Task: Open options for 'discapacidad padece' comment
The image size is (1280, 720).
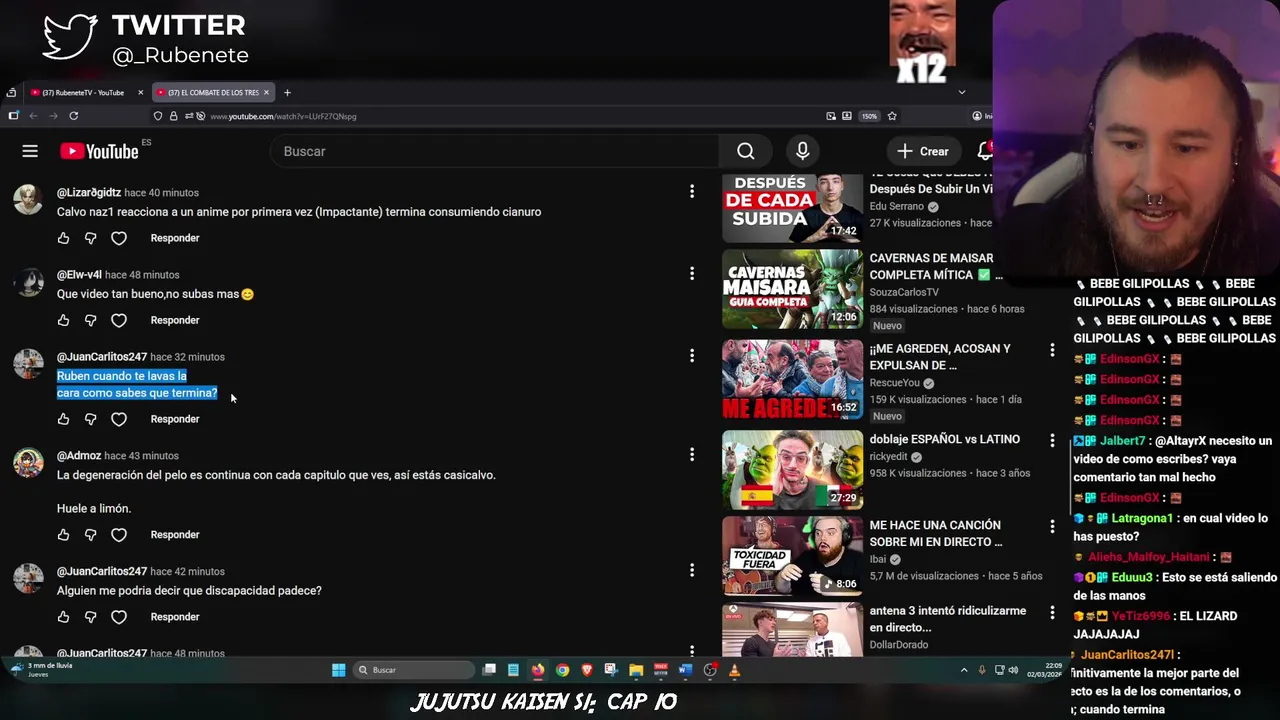Action: (x=691, y=570)
